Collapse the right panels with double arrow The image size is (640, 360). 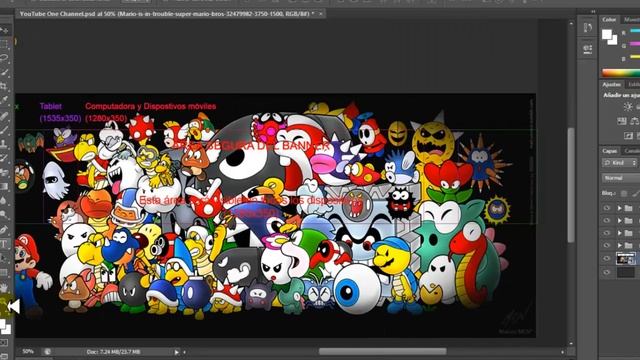593,12
